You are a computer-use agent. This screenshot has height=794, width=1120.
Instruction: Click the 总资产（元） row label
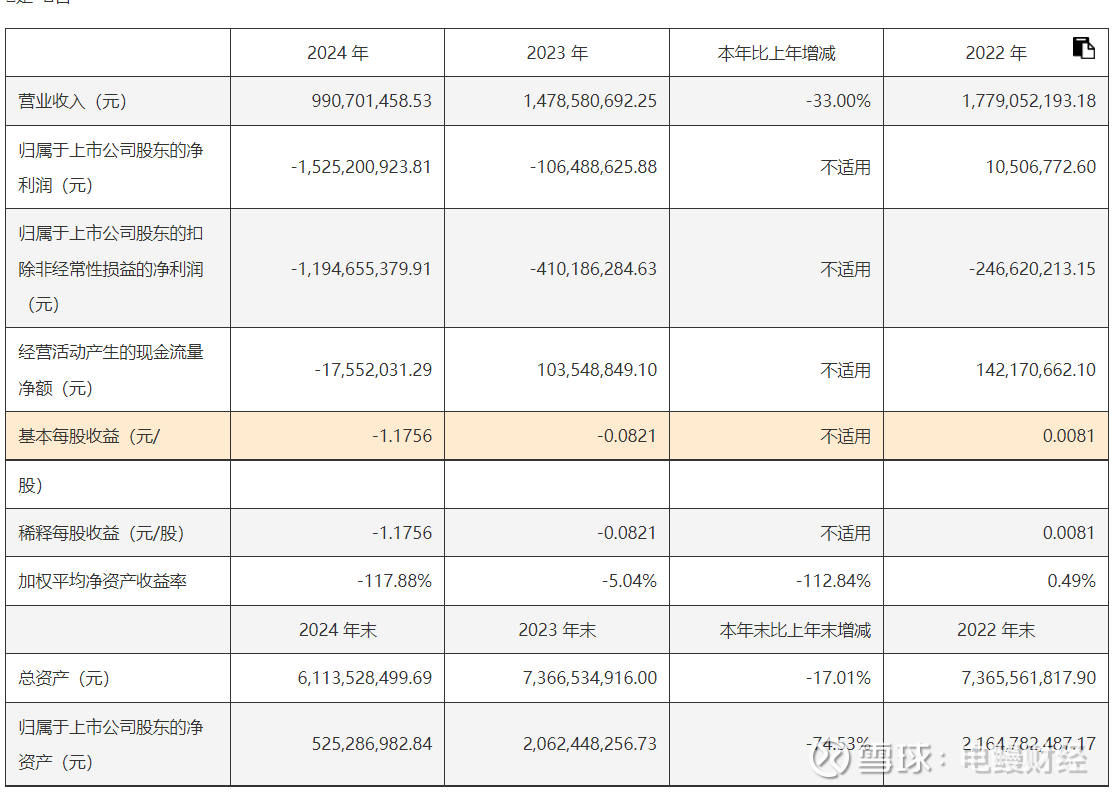(64, 678)
